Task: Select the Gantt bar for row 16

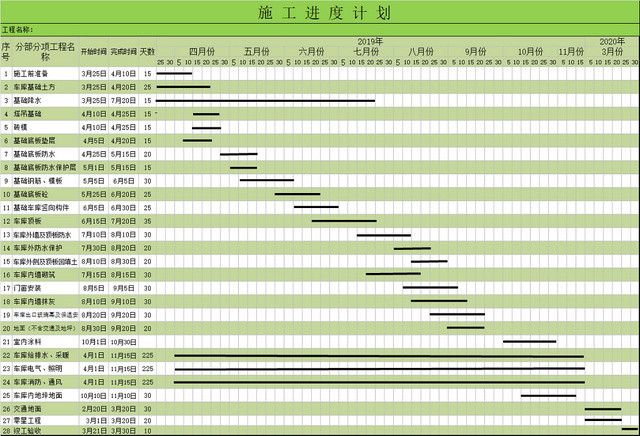Action: coord(393,274)
